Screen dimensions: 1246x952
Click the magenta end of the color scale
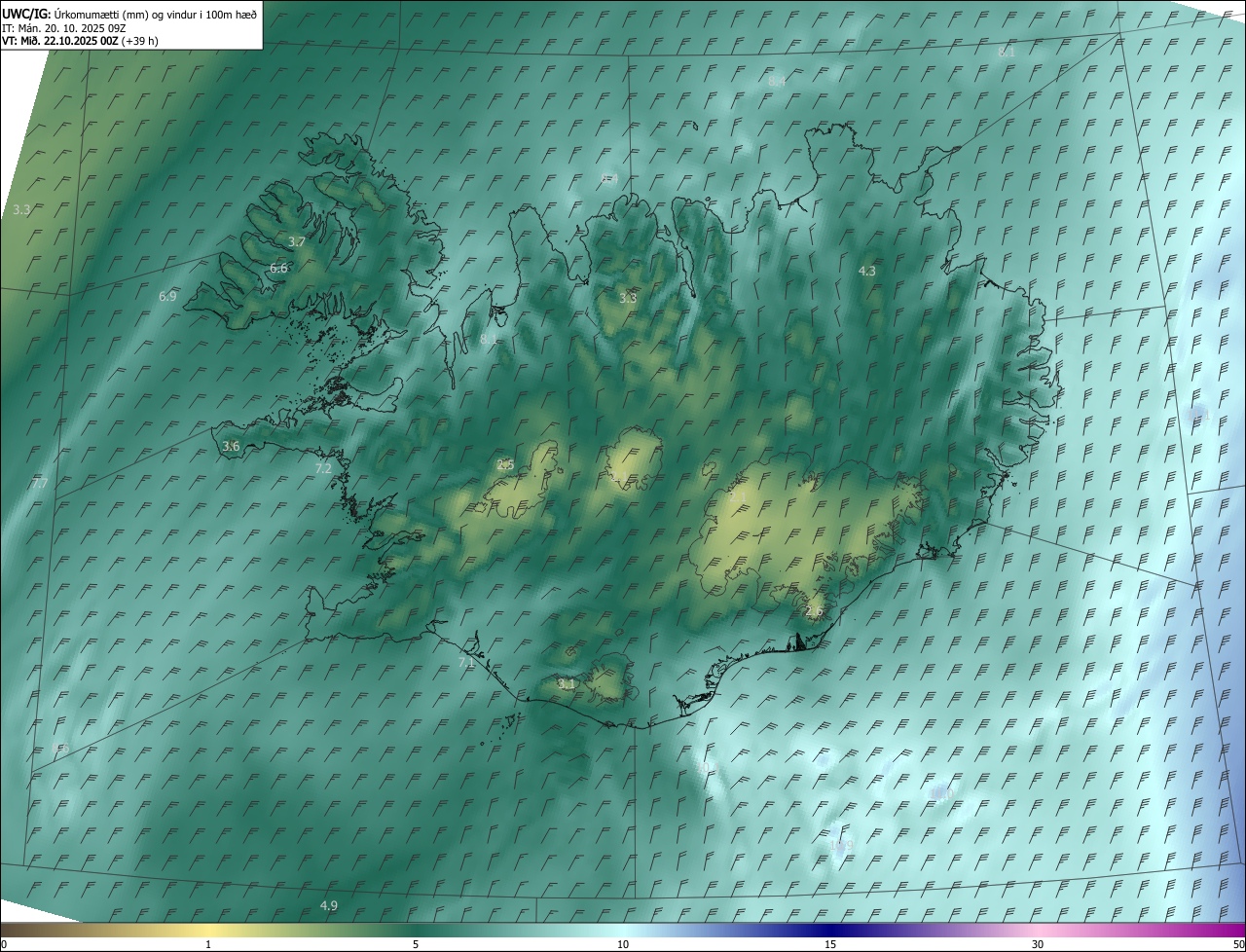1228,930
